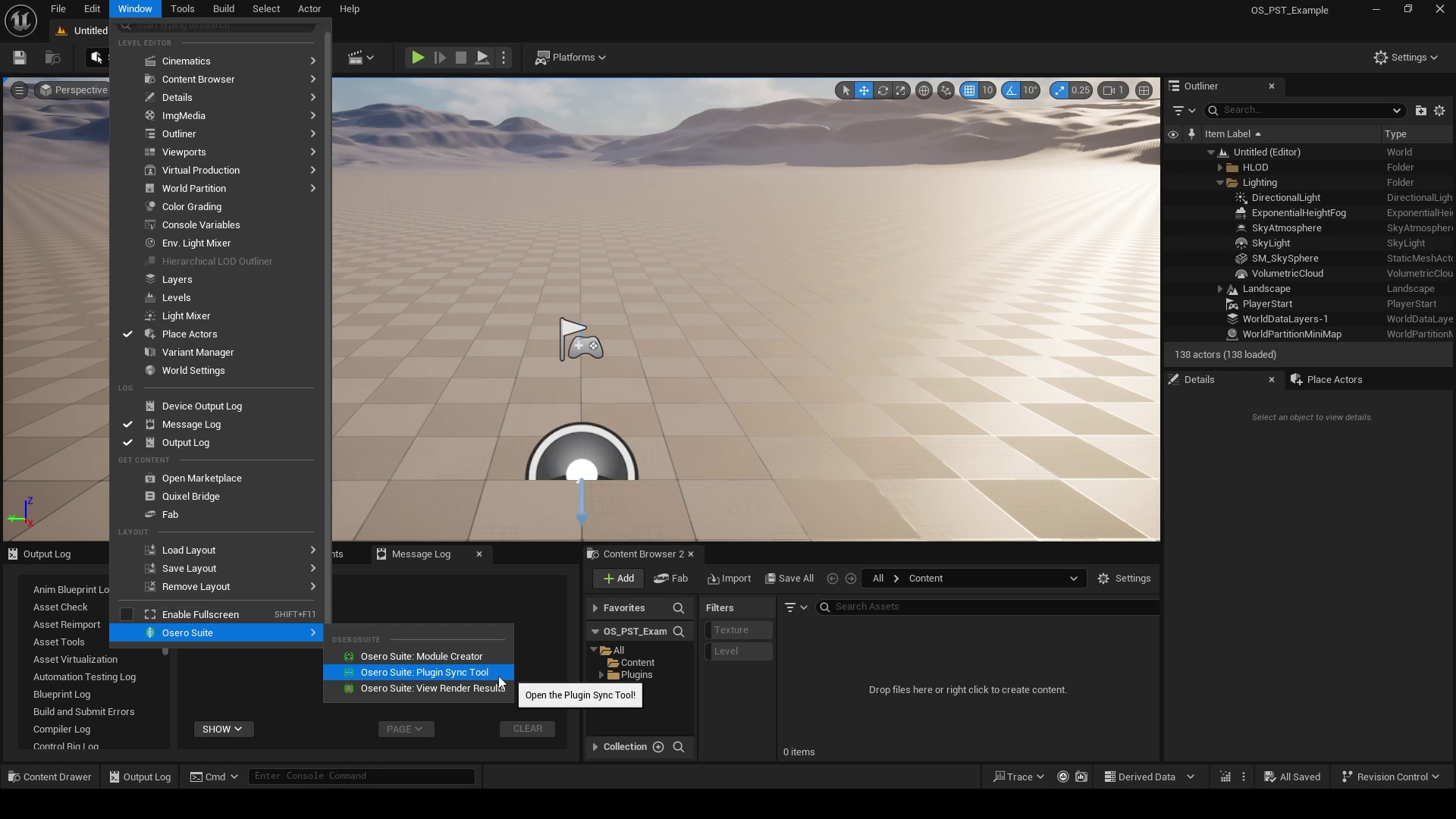Click the Outliner settings gear icon
The image size is (1456, 819).
pos(1439,111)
